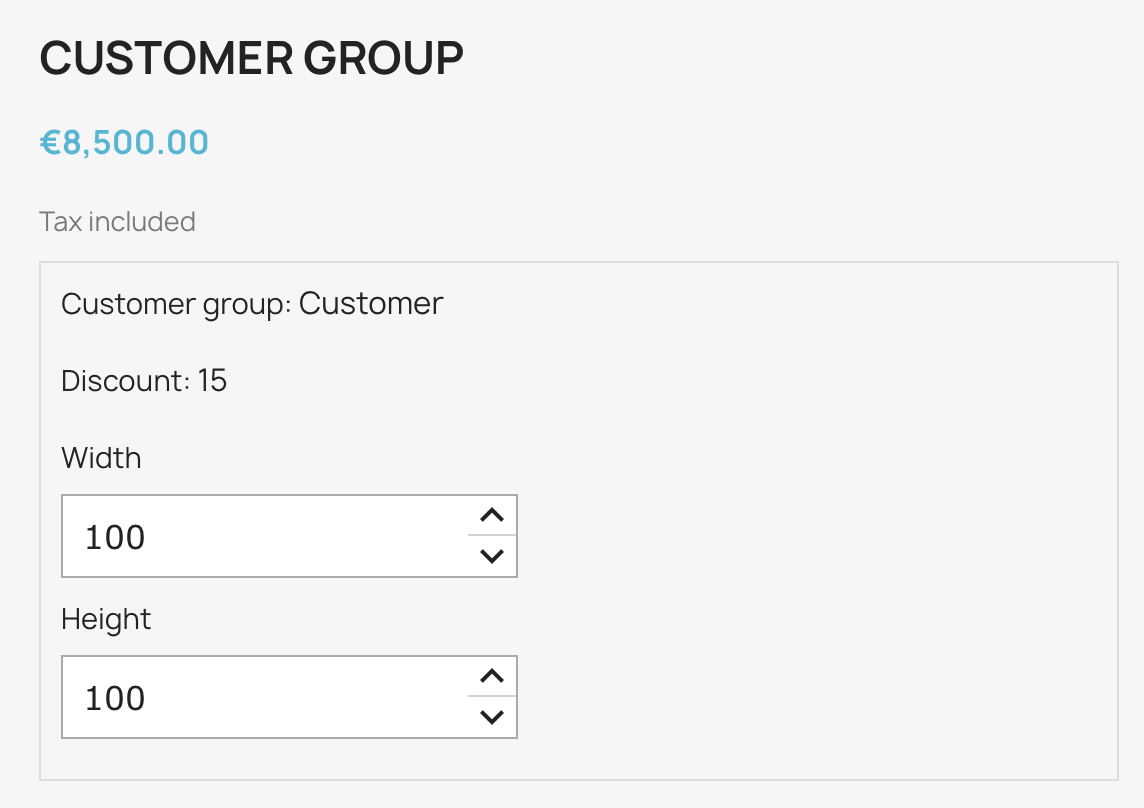Click the Width field label
This screenshot has height=808, width=1144.
click(101, 458)
